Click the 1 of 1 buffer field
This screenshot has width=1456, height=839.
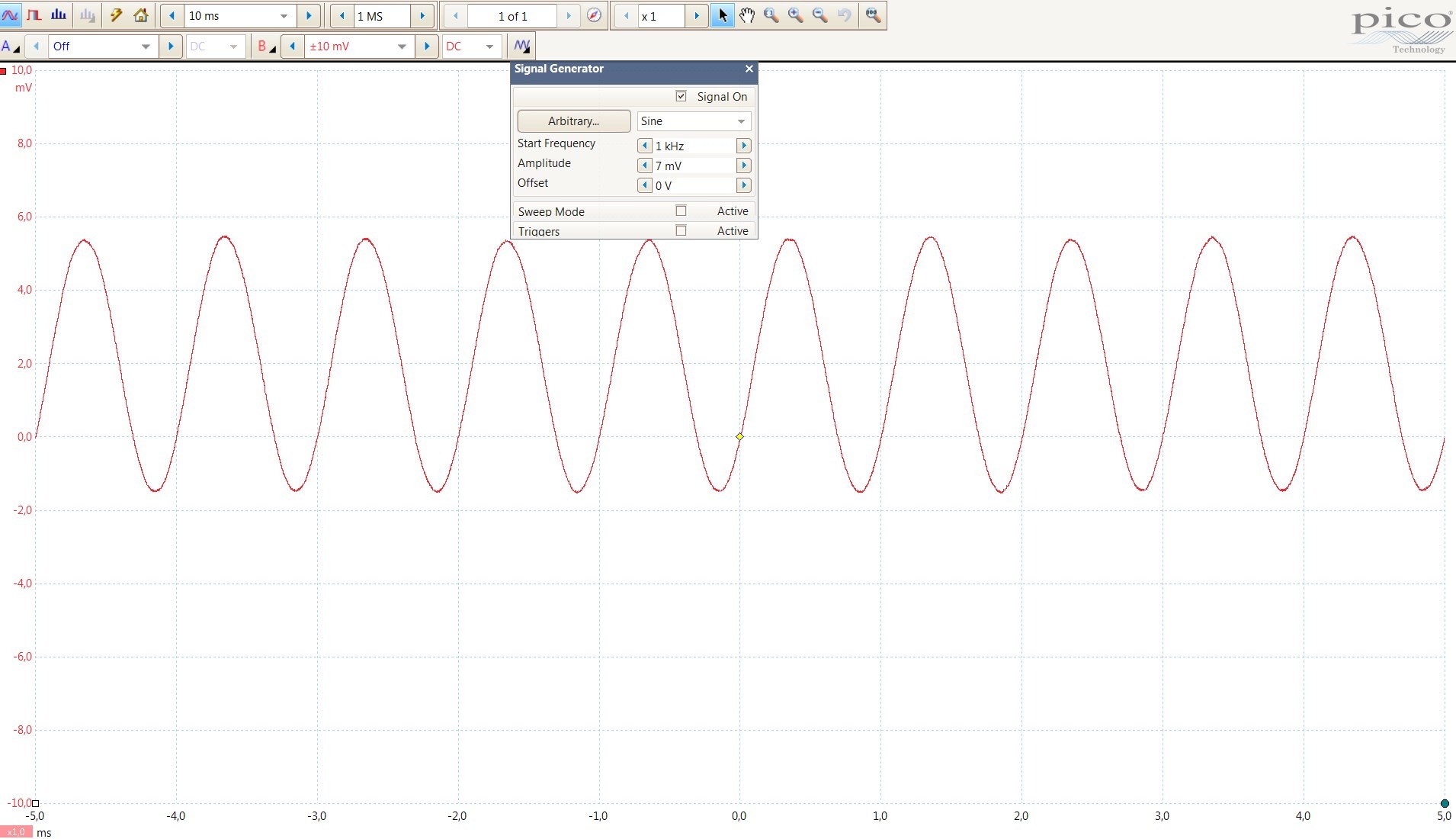pyautogui.click(x=512, y=16)
